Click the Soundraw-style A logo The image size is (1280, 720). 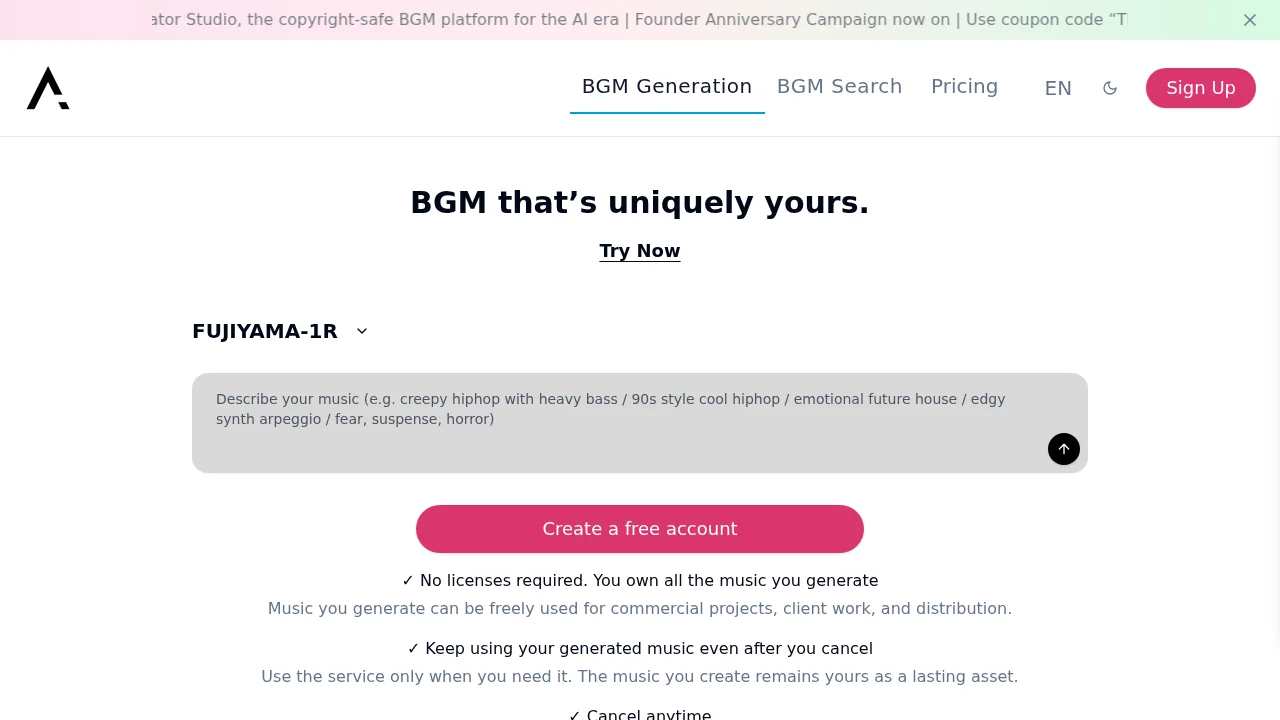click(x=48, y=88)
